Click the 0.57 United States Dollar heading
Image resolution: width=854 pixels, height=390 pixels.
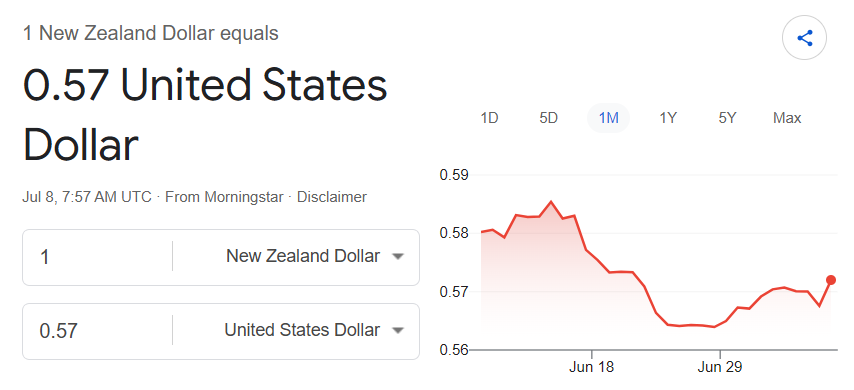coord(205,115)
